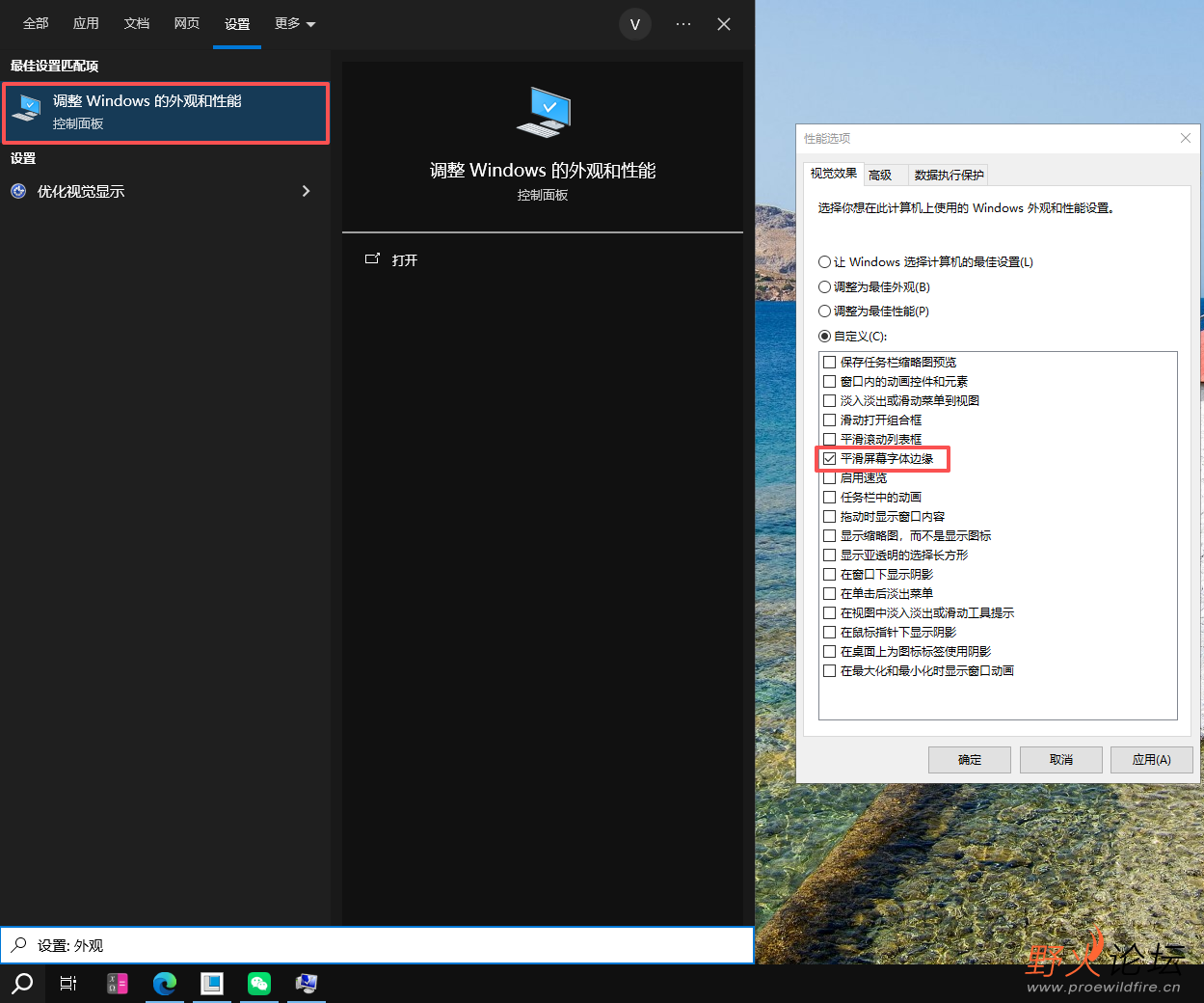Image resolution: width=1204 pixels, height=1003 pixels.
Task: Click 取消 in the 性能选项 dialog
Action: click(x=1060, y=760)
